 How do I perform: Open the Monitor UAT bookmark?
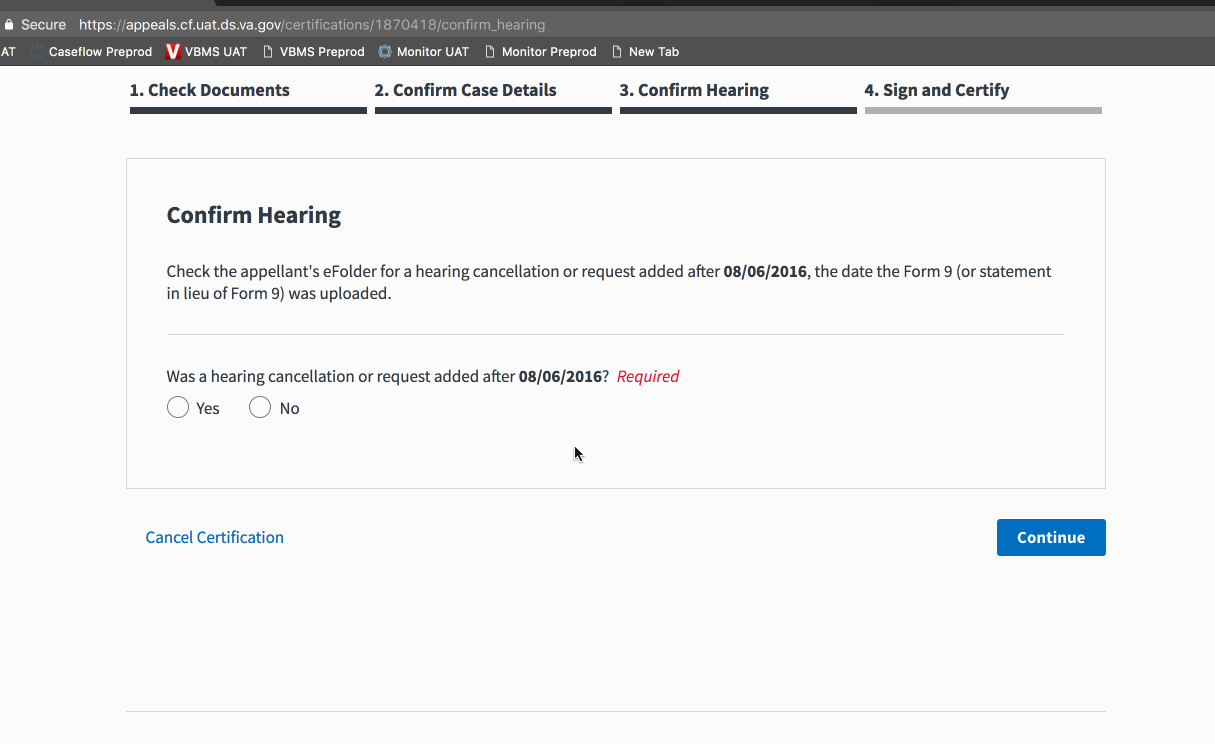[423, 52]
